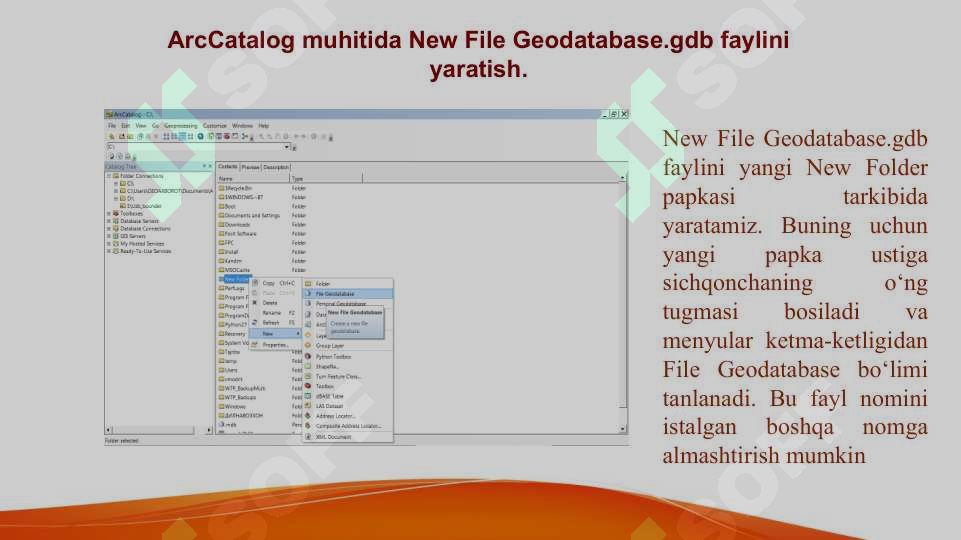Collapse the Folder Connections tree node
This screenshot has height=540, width=961.
click(x=109, y=176)
